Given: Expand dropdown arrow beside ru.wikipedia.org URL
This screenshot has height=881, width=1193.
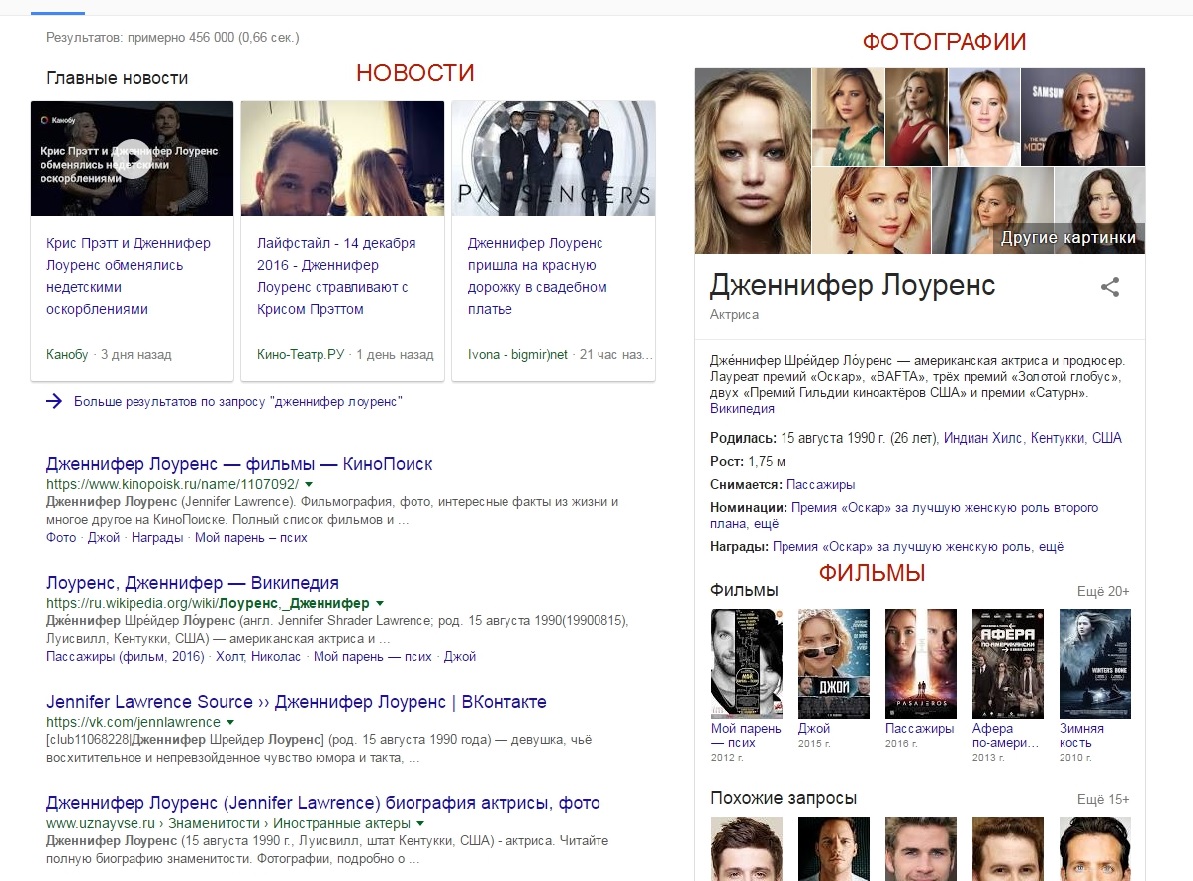Looking at the screenshot, I should pyautogui.click(x=379, y=604).
